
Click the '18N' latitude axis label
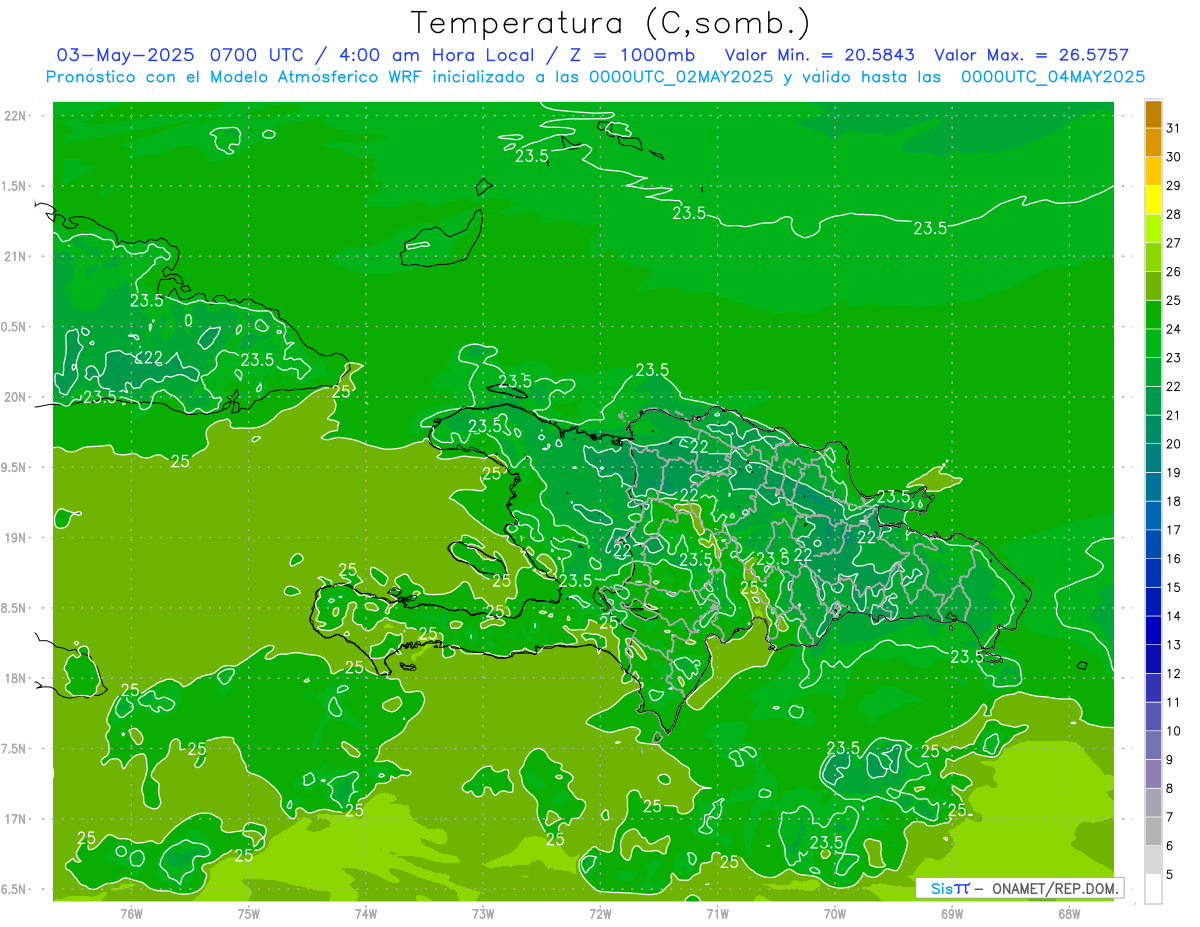tap(16, 678)
